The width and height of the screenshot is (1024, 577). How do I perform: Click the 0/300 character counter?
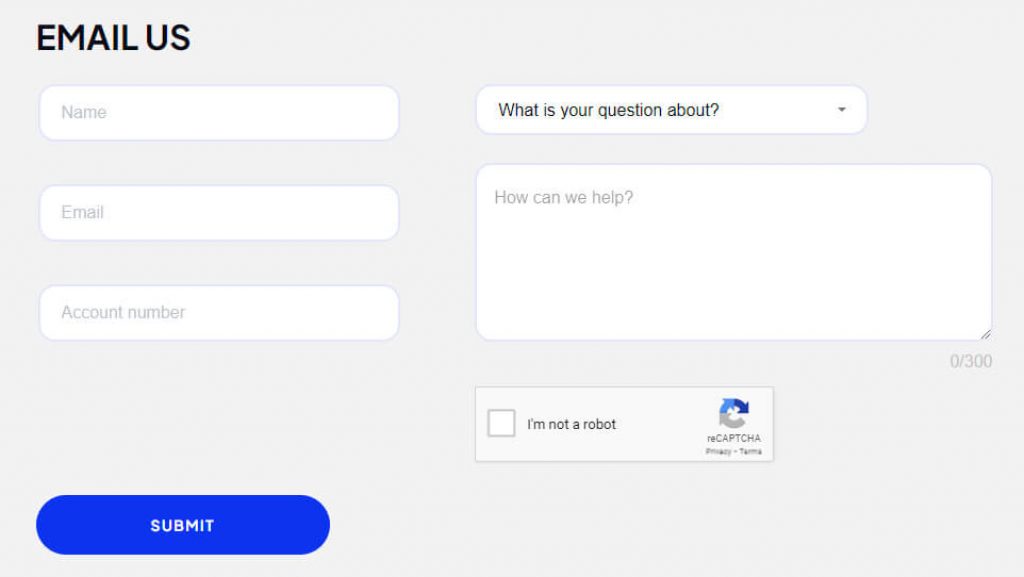tap(971, 362)
